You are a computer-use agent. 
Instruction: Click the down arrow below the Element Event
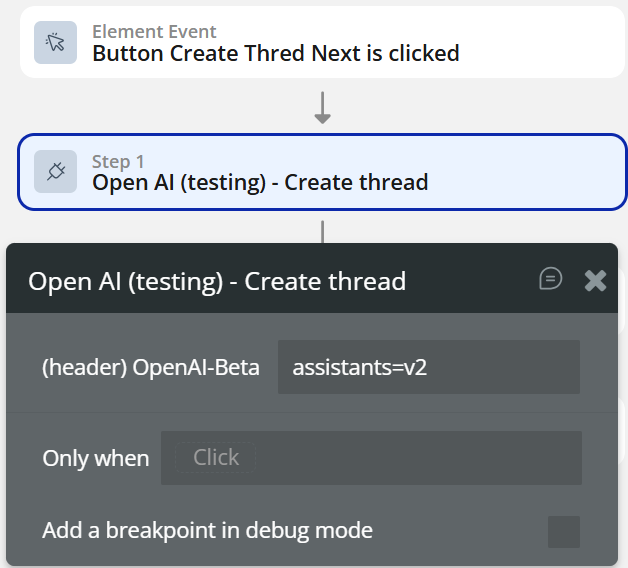[x=322, y=107]
